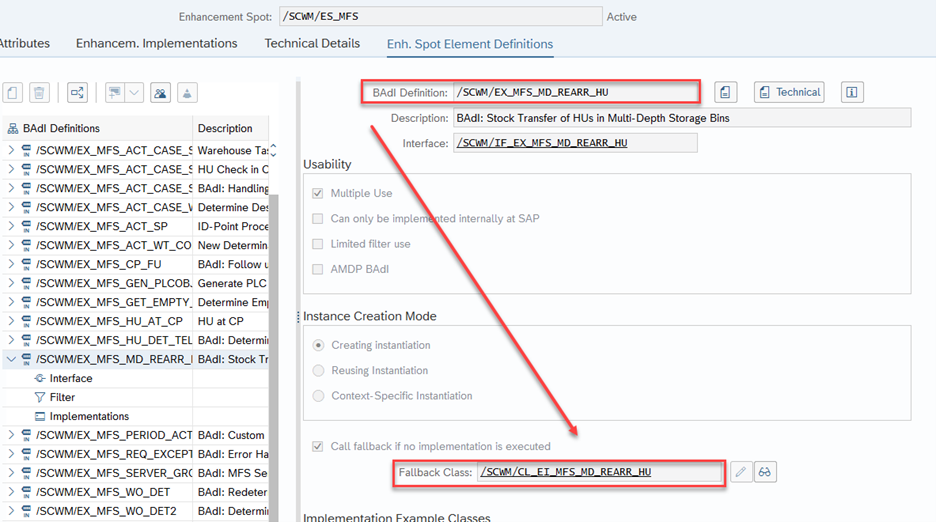The width and height of the screenshot is (936, 522).
Task: Click the Description column header
Action: [230, 128]
